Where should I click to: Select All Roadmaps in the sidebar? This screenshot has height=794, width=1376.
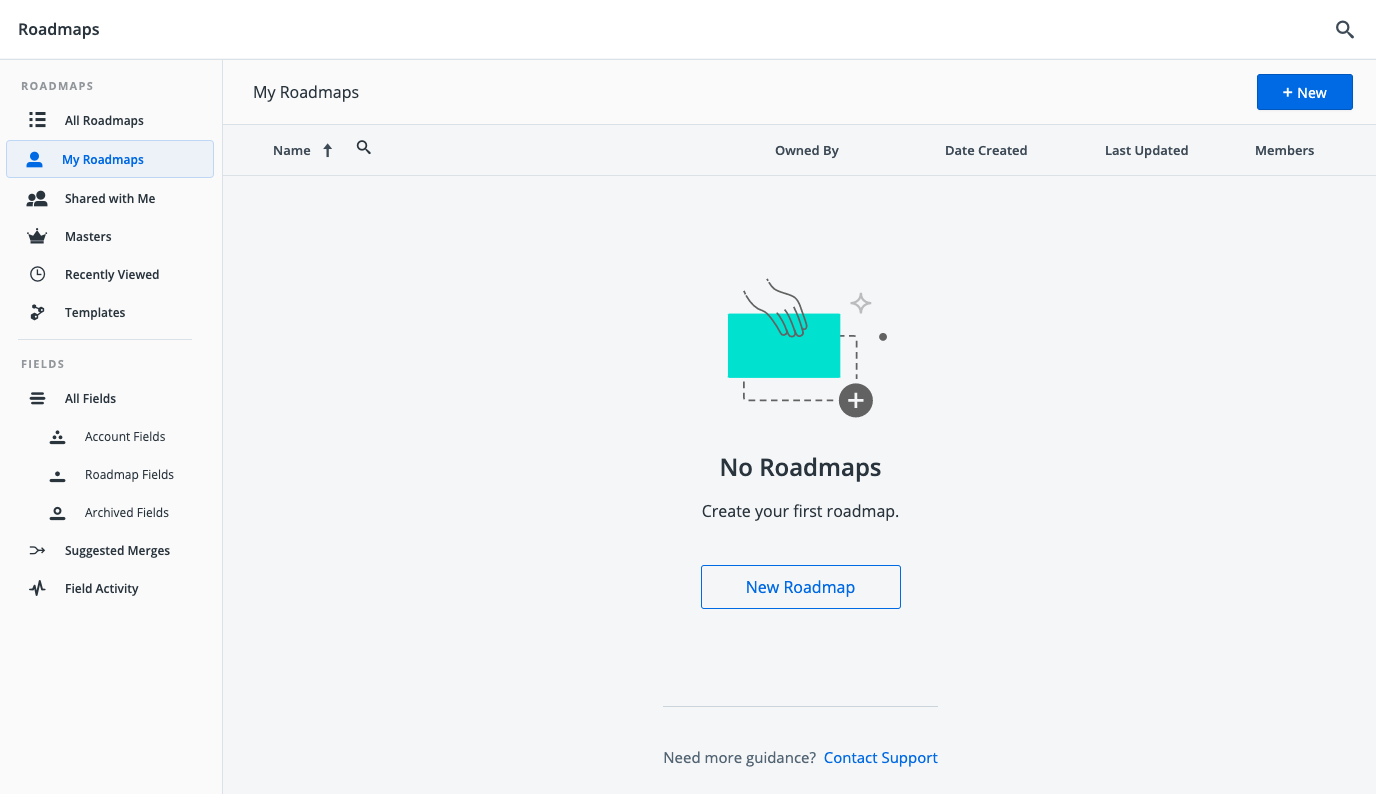click(x=103, y=120)
